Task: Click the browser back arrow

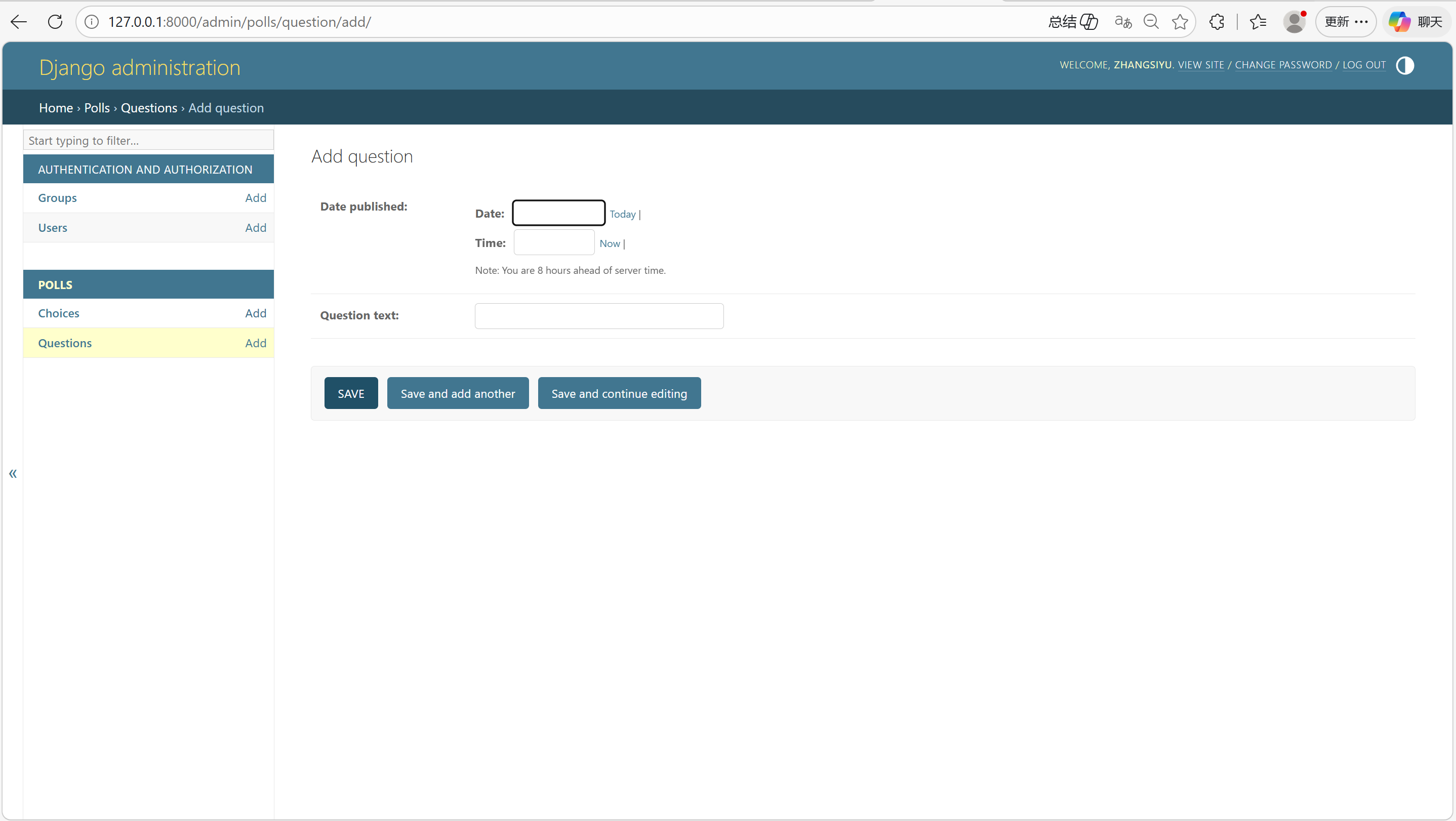Action: 19,22
